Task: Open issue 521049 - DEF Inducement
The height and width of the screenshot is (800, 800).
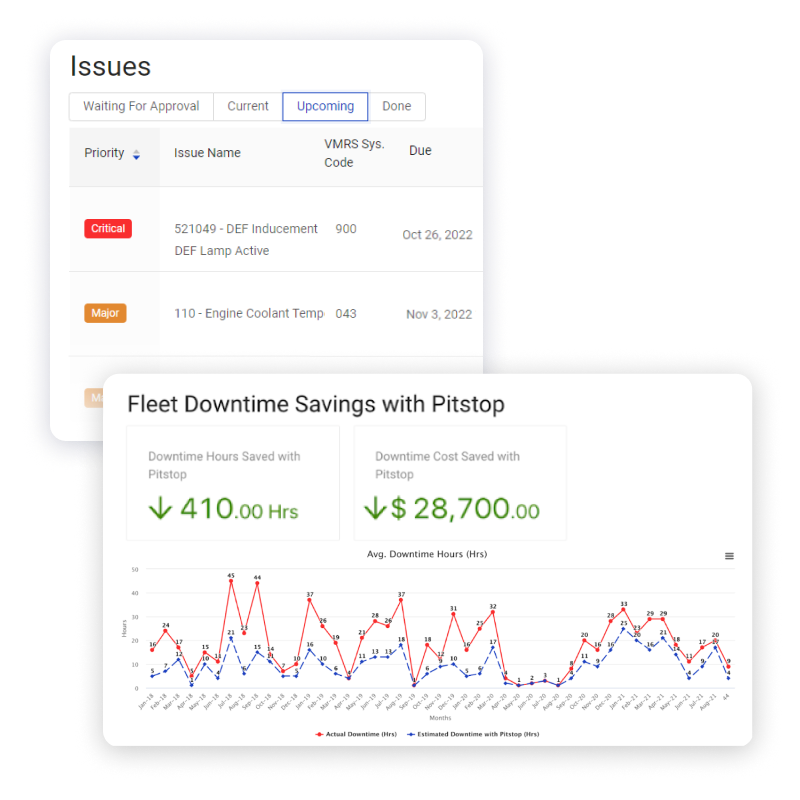Action: tap(246, 240)
